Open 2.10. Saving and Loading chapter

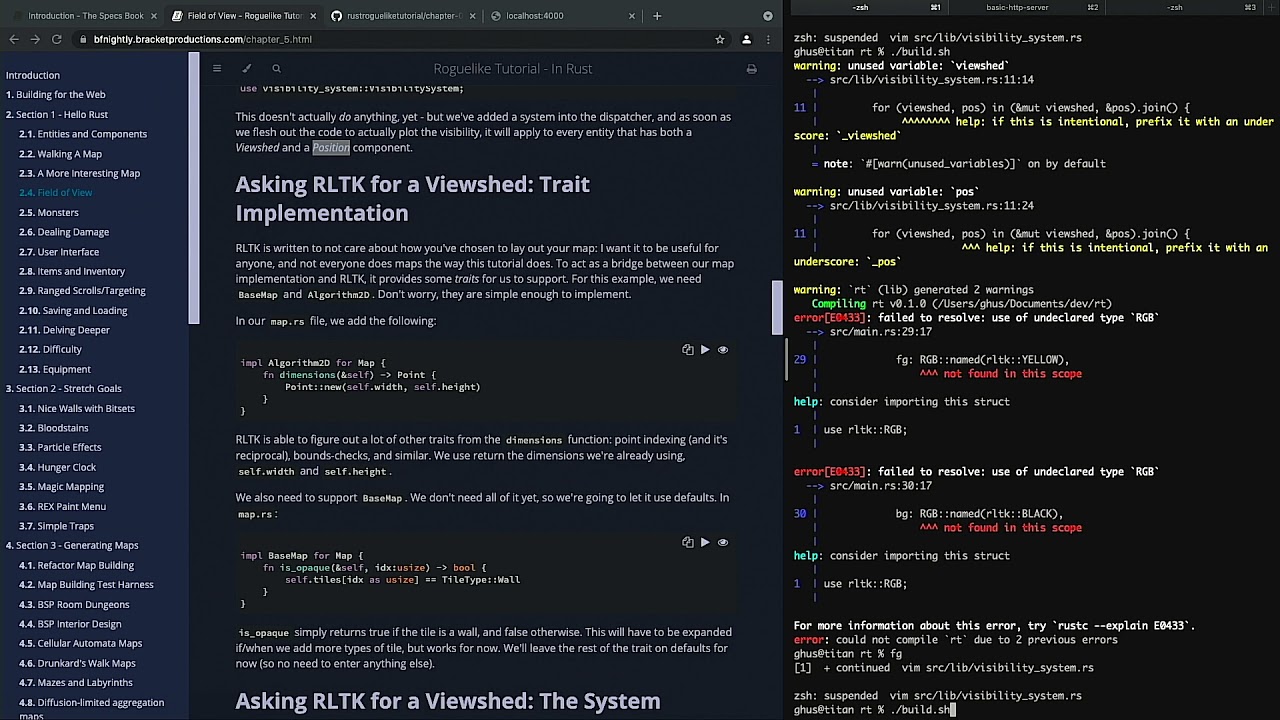click(x=73, y=310)
